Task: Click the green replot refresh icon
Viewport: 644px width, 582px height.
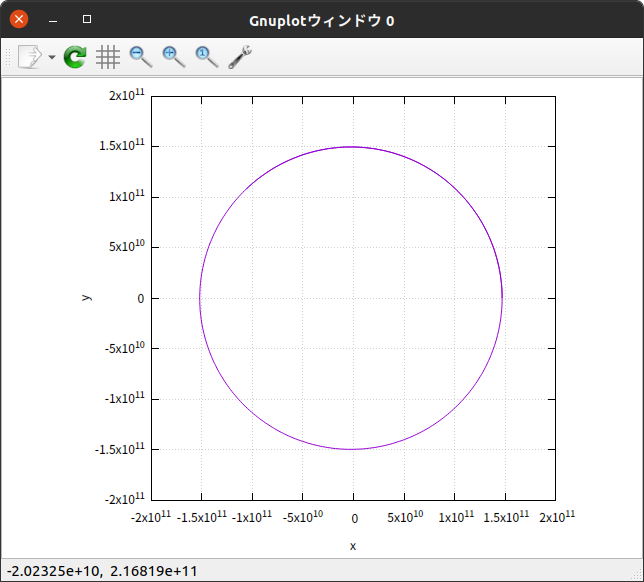Action: click(75, 57)
